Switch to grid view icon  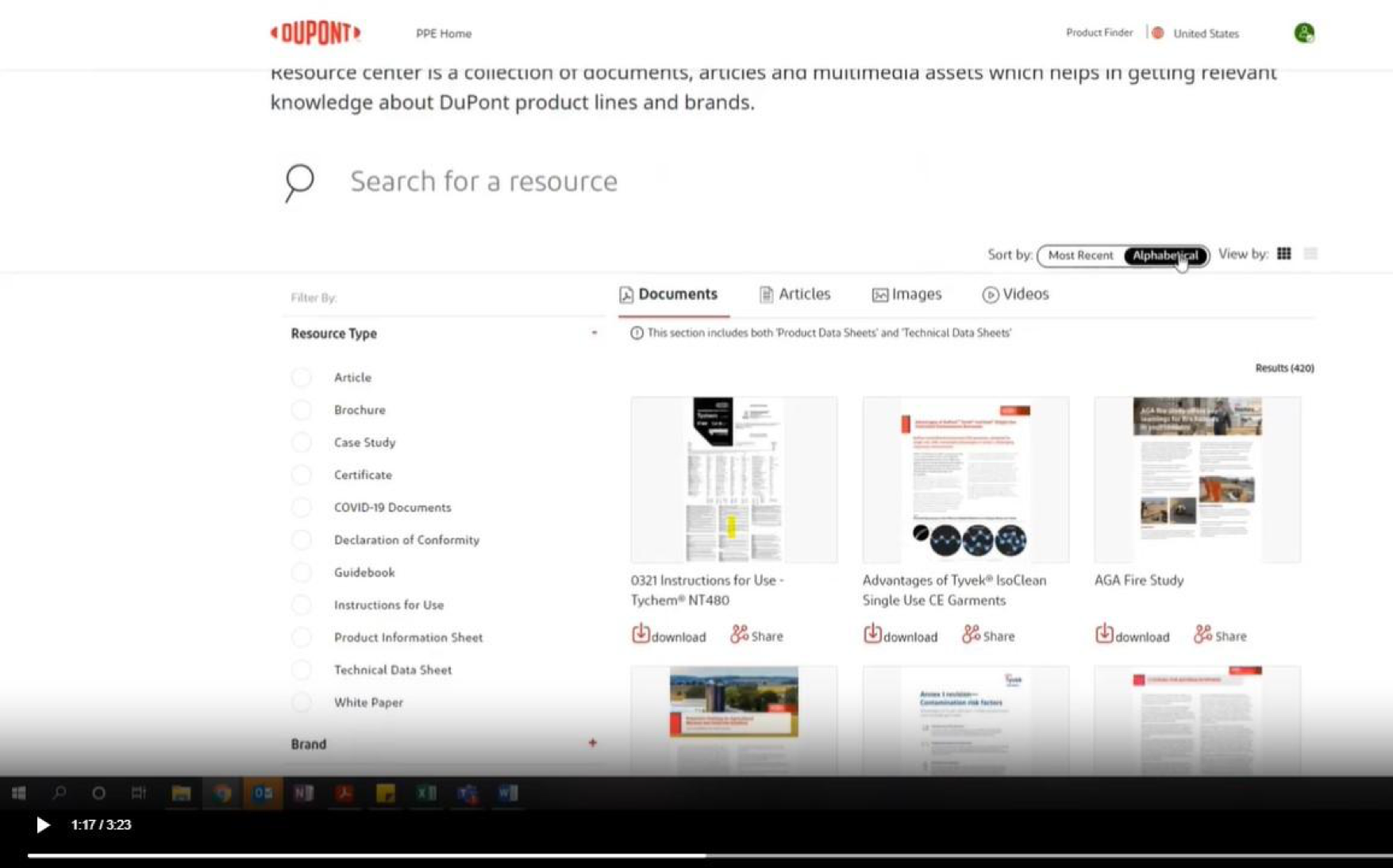pyautogui.click(x=1283, y=254)
